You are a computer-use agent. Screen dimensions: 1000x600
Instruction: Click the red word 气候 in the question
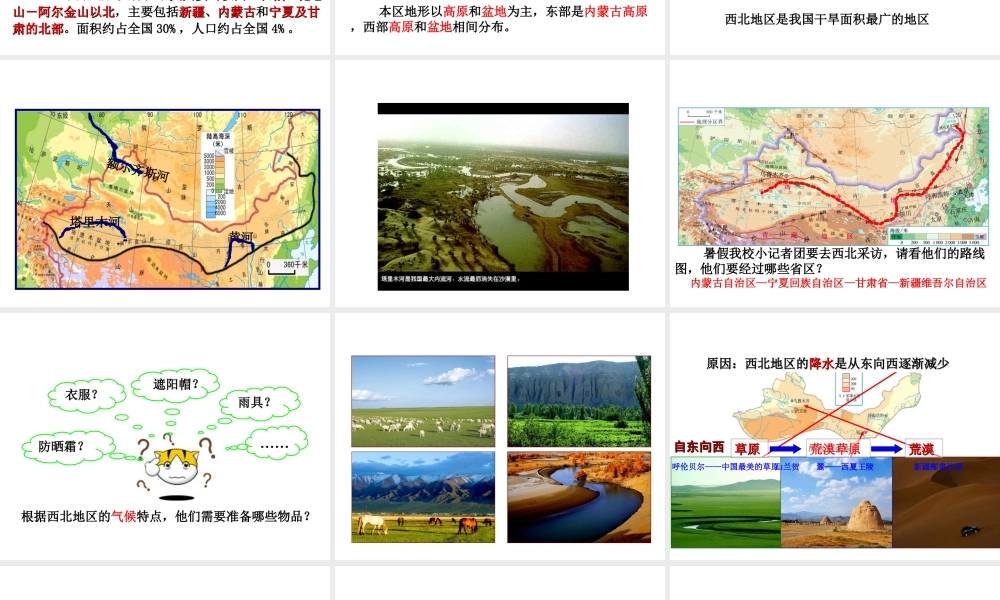pos(124,516)
